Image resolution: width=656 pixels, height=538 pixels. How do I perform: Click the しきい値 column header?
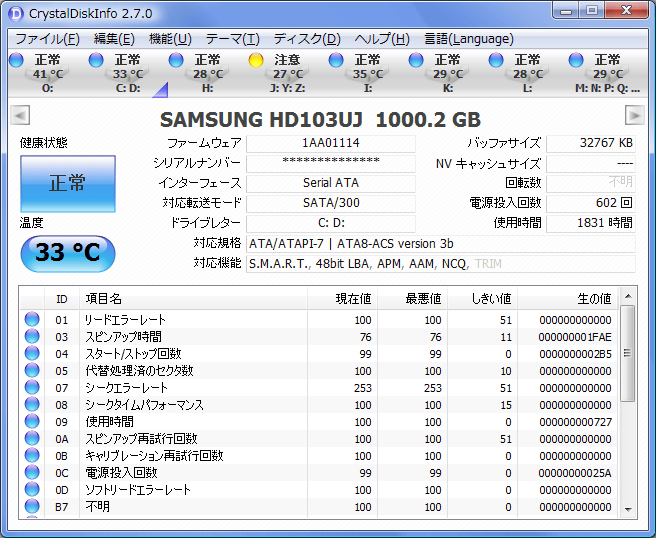(482, 299)
